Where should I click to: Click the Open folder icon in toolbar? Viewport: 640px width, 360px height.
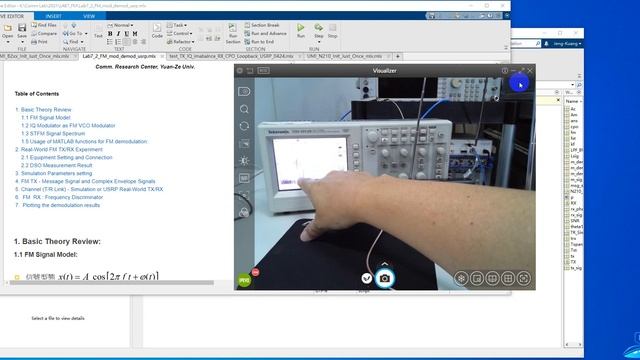coord(8,28)
